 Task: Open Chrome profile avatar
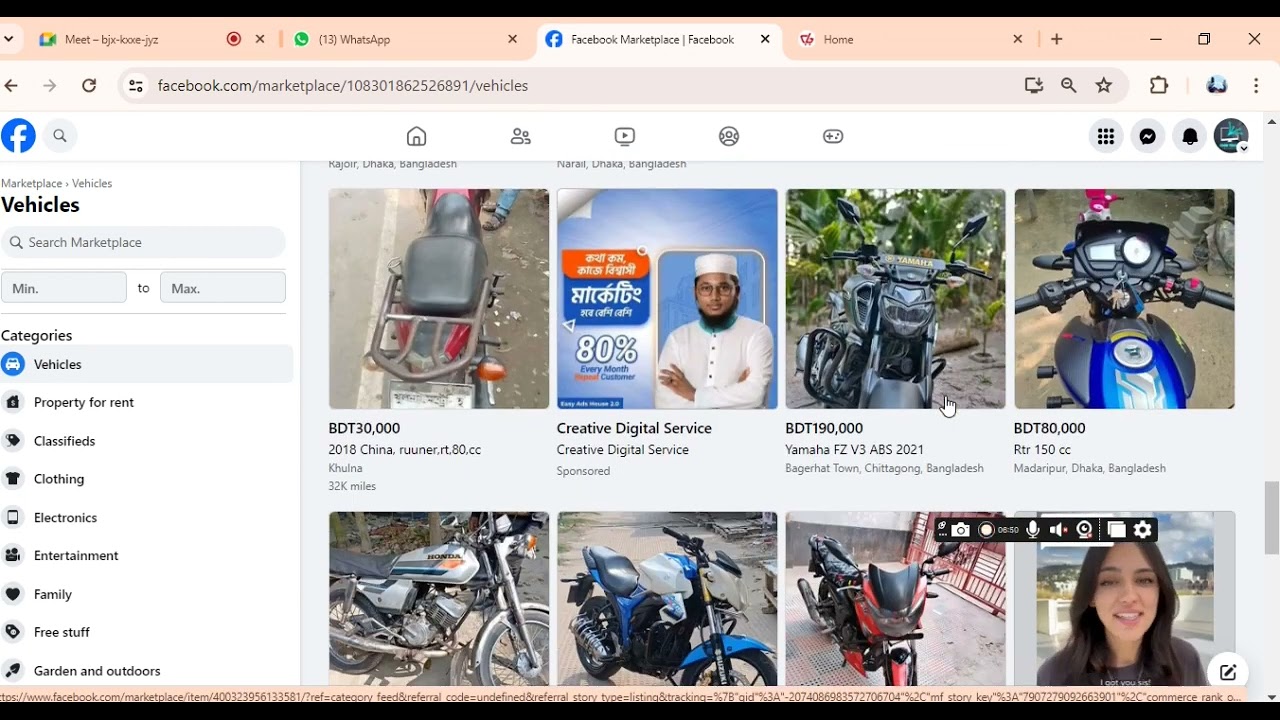tap(1217, 86)
